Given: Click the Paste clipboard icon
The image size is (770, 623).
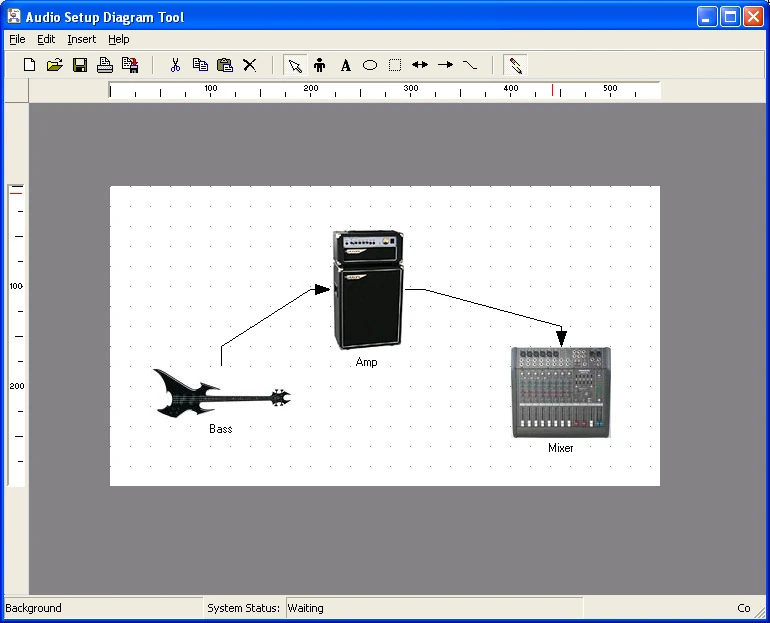Looking at the screenshot, I should pos(225,65).
